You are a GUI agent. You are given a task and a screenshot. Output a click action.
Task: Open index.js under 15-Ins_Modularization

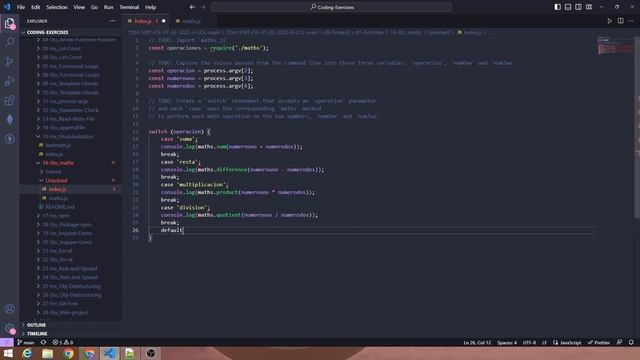click(54, 154)
